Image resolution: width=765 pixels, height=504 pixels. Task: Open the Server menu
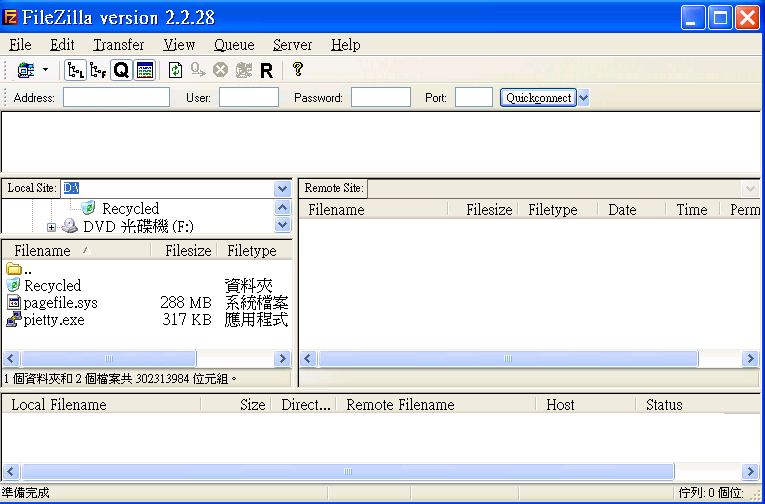[292, 45]
